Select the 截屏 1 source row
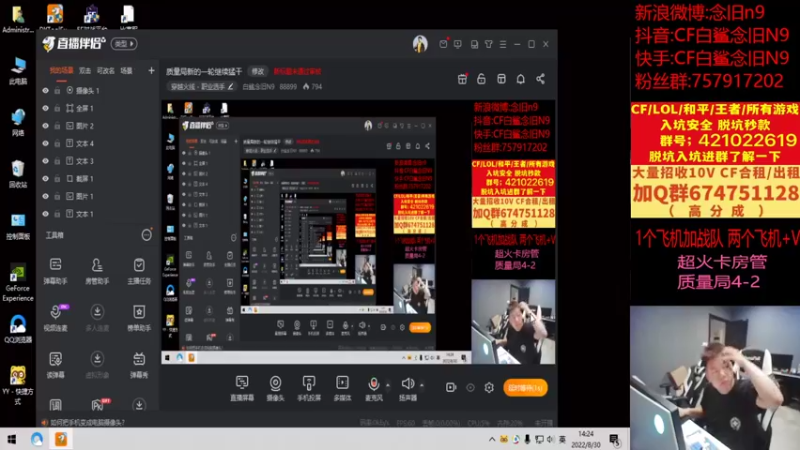Viewport: 800px width, 450px height. point(98,179)
